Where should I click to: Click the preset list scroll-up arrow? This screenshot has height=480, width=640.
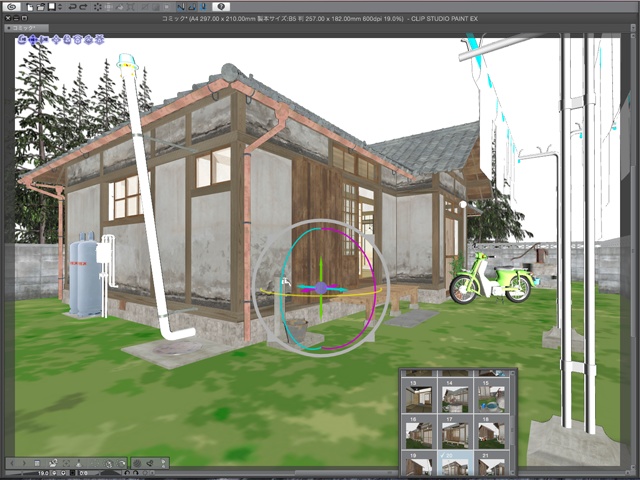tap(513, 373)
